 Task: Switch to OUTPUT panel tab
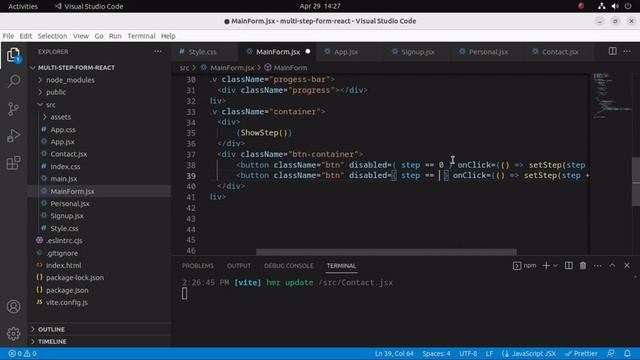click(239, 266)
